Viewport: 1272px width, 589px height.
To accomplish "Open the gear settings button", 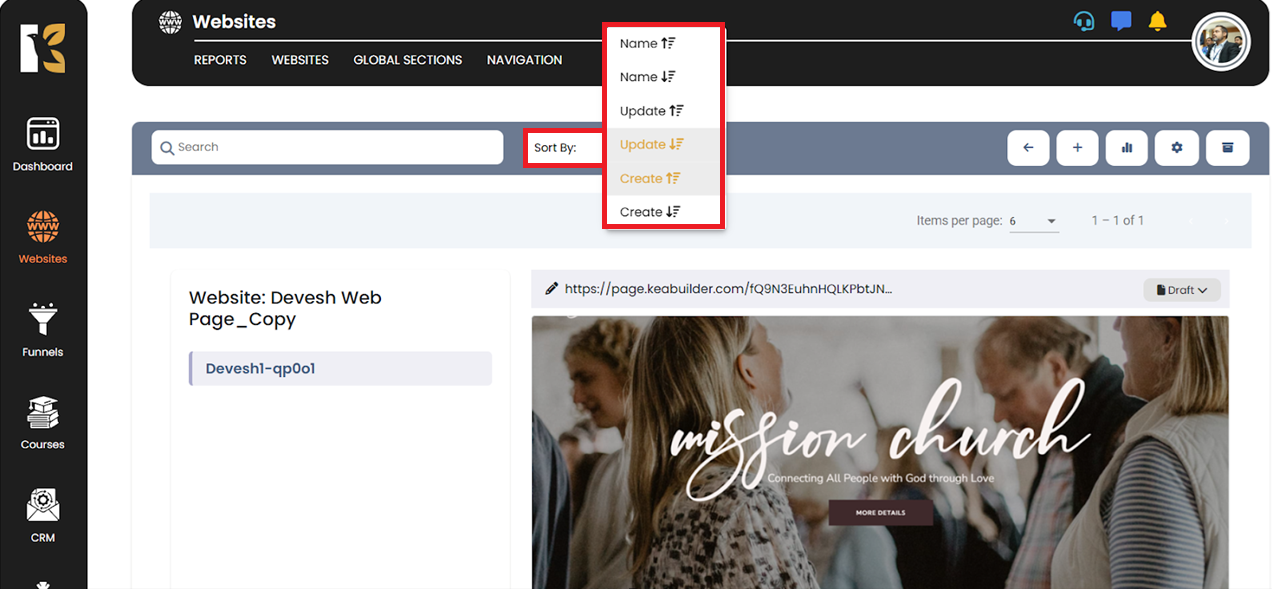I will pos(1177,148).
